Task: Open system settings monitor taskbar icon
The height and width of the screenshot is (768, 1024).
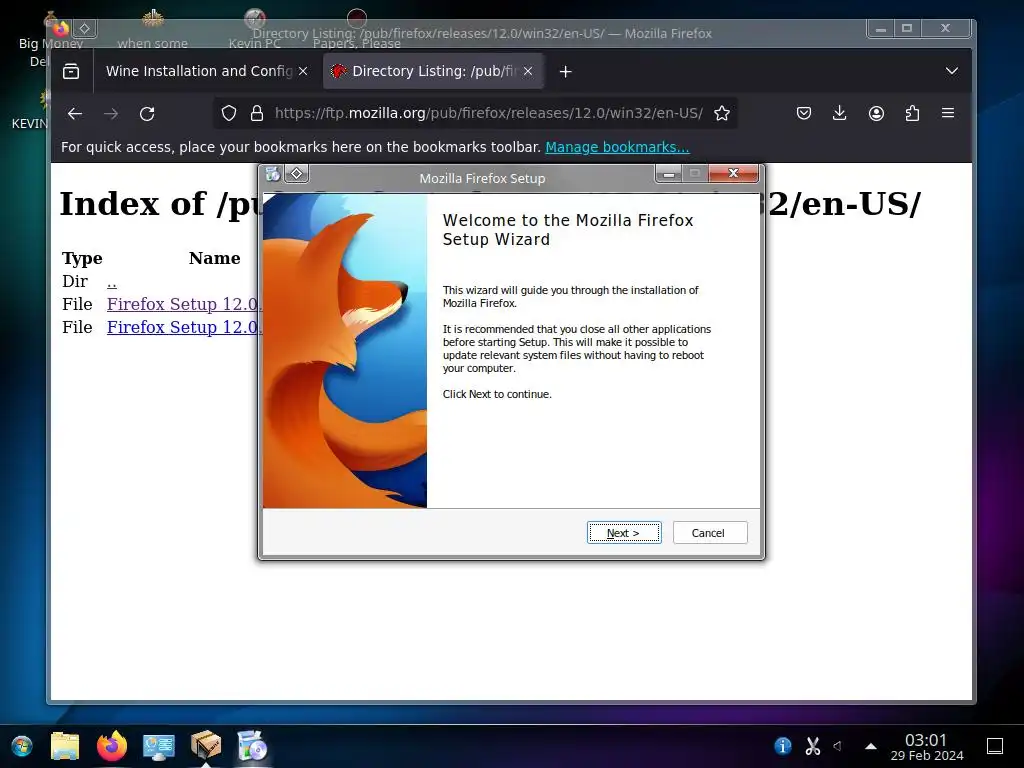Action: pyautogui.click(x=159, y=746)
